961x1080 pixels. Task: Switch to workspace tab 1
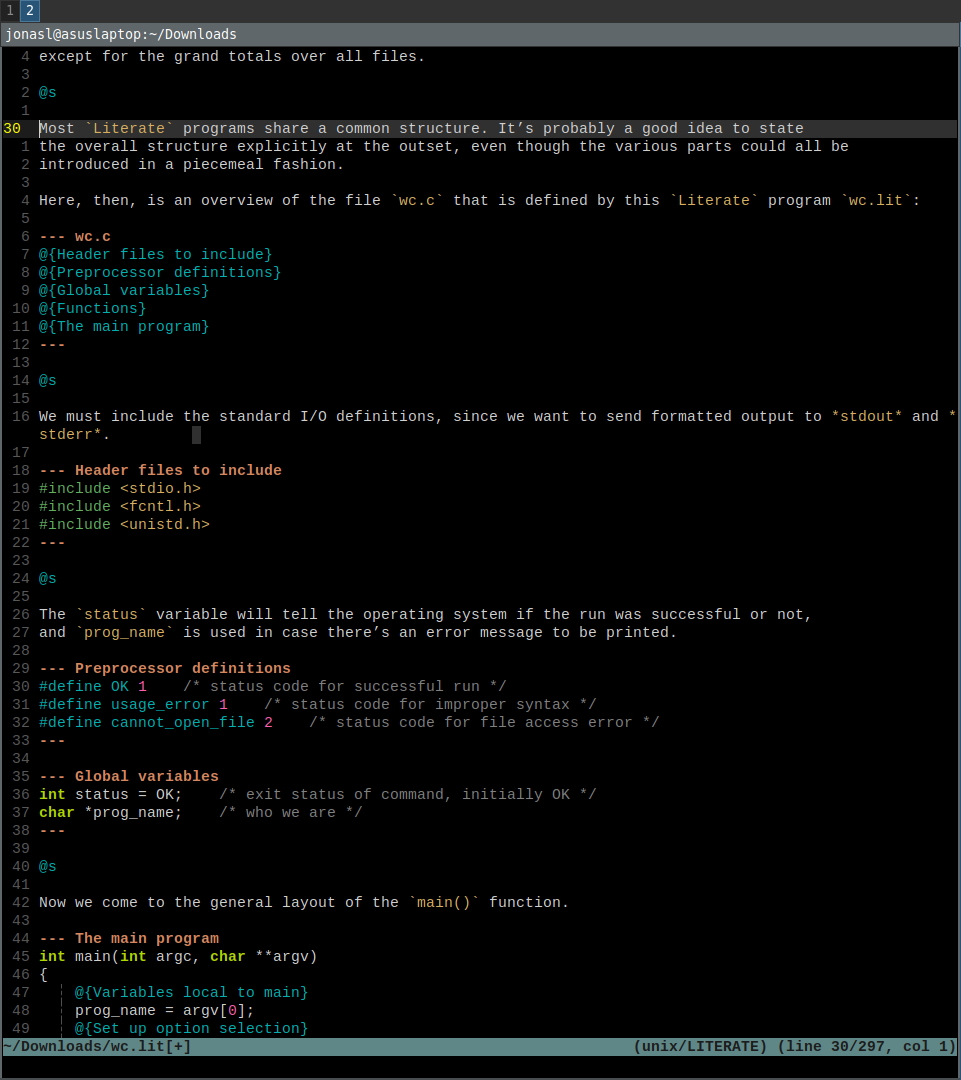[x=10, y=10]
